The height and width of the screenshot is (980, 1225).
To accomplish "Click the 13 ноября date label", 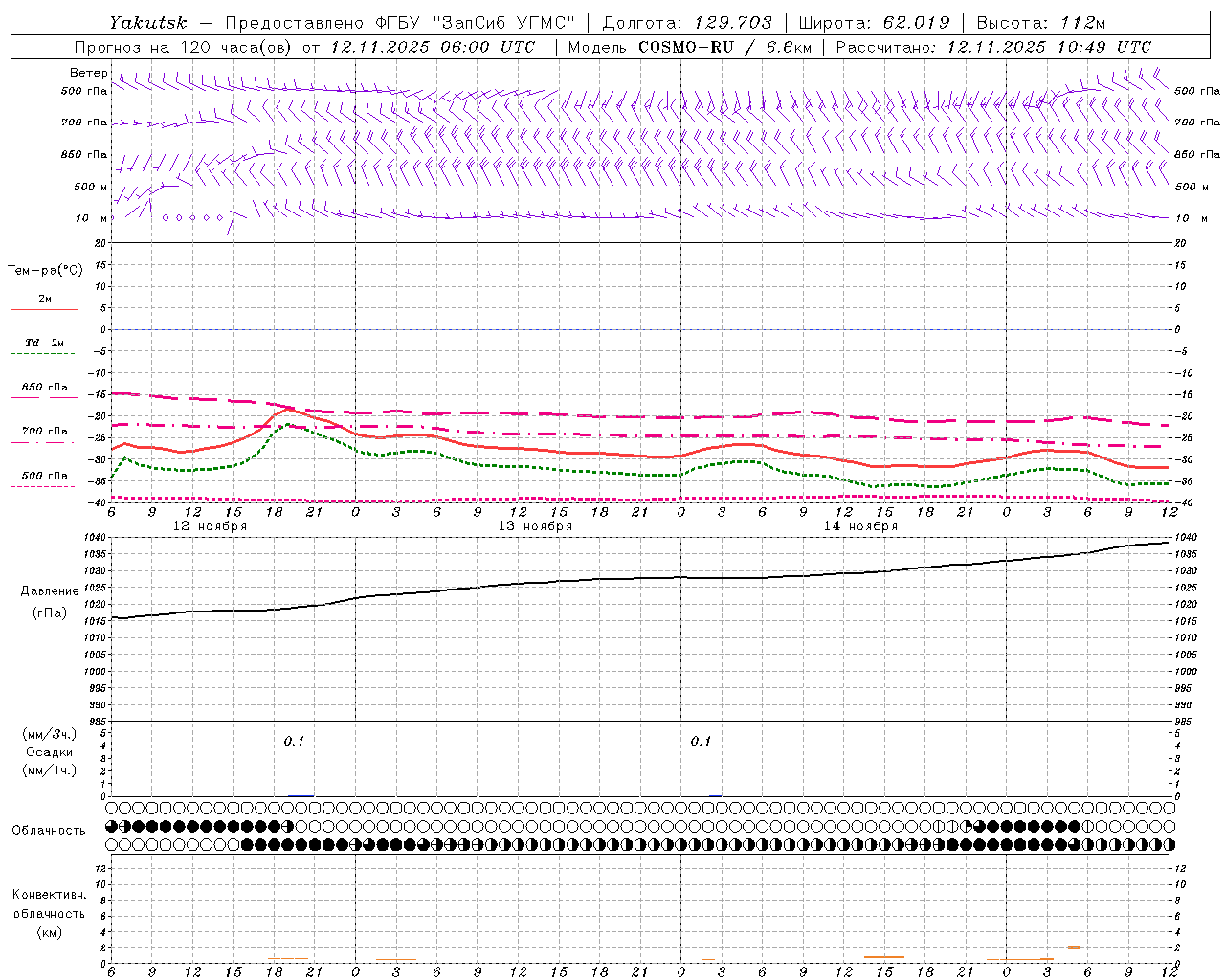I will coord(535,526).
